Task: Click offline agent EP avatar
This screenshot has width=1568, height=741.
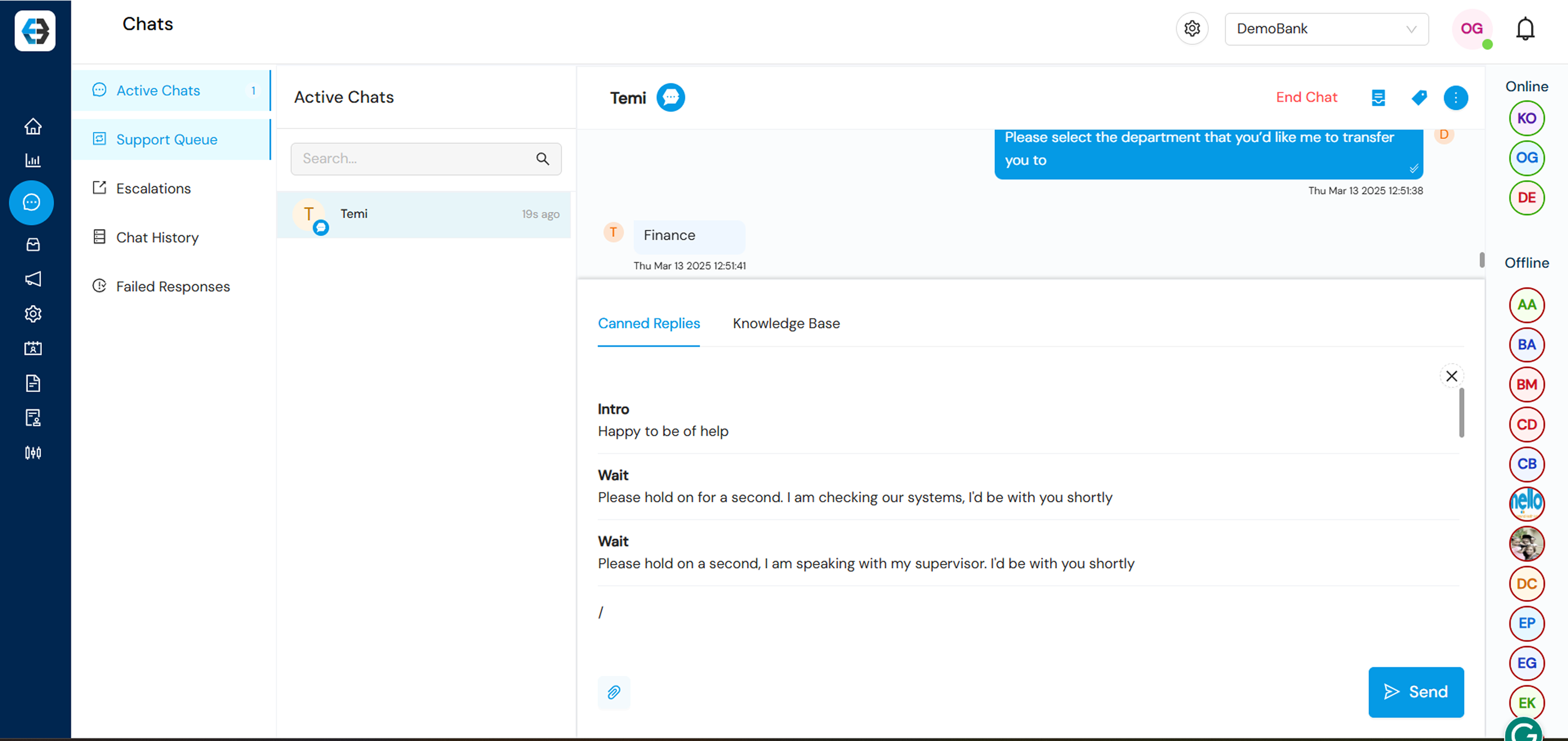Action: click(1527, 623)
